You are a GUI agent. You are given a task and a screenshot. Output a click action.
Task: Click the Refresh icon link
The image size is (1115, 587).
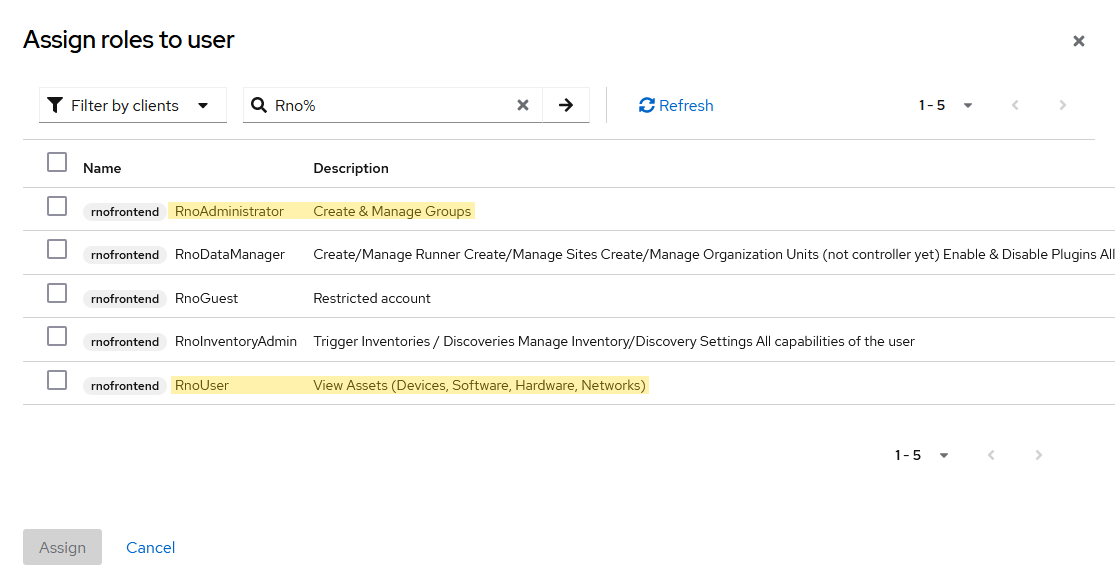tap(676, 105)
